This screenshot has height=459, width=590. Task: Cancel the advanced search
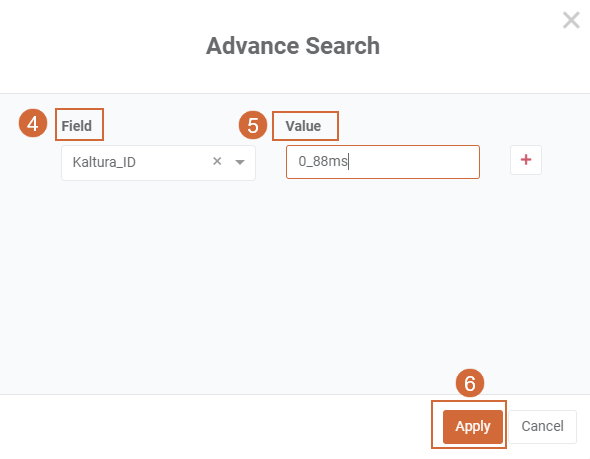coord(542,427)
